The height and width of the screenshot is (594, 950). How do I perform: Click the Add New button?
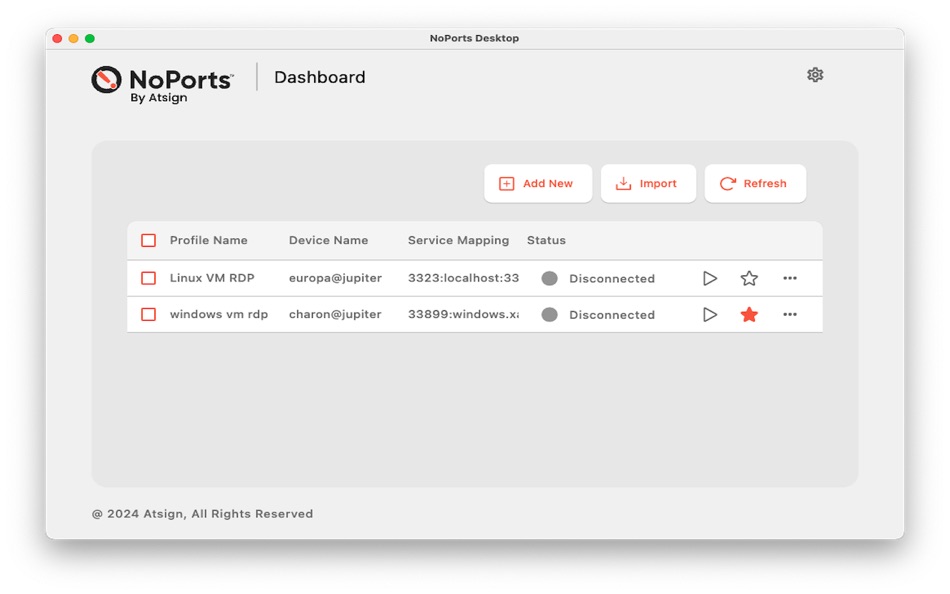coord(537,183)
